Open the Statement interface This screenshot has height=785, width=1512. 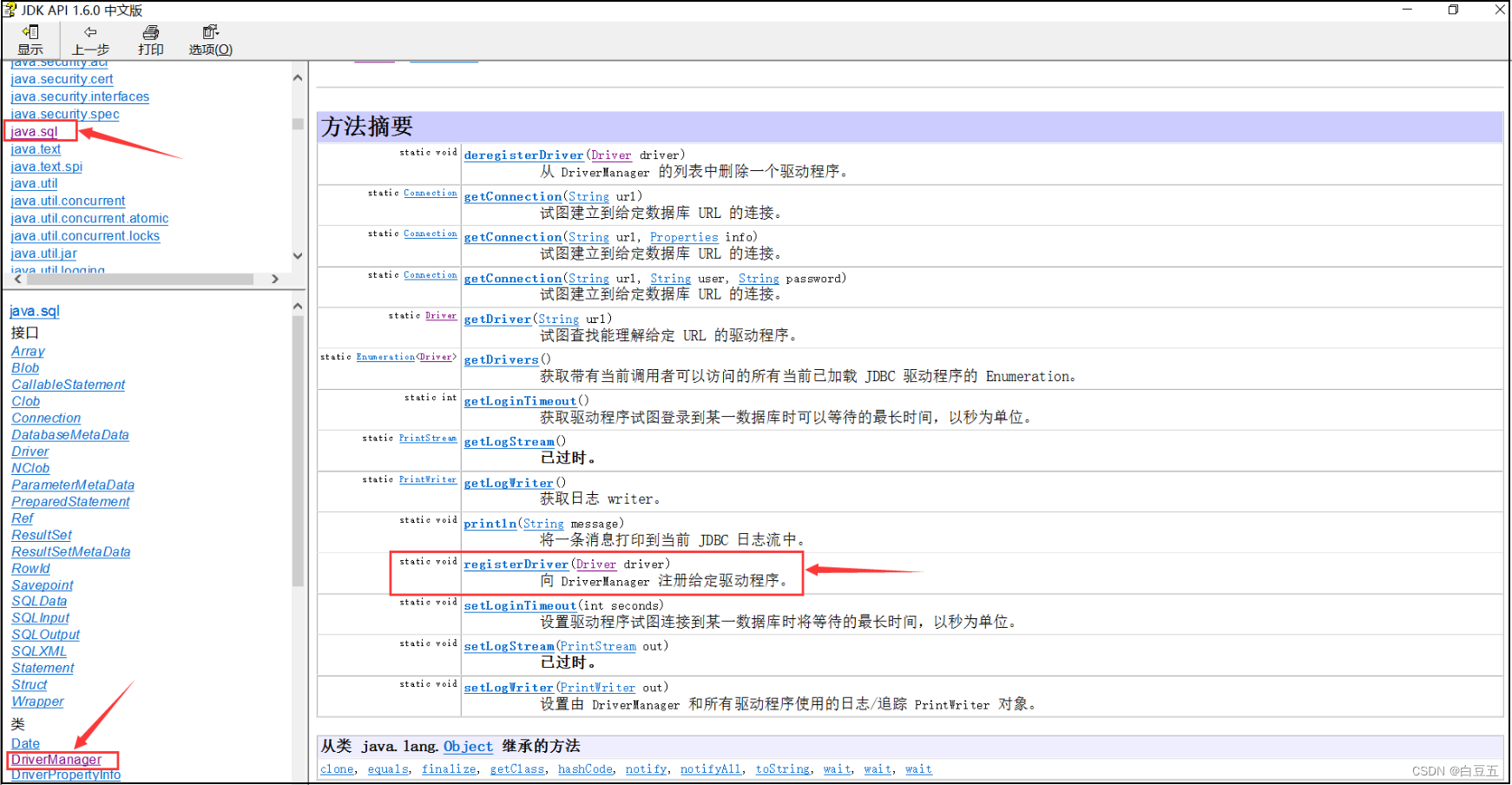pos(43,668)
